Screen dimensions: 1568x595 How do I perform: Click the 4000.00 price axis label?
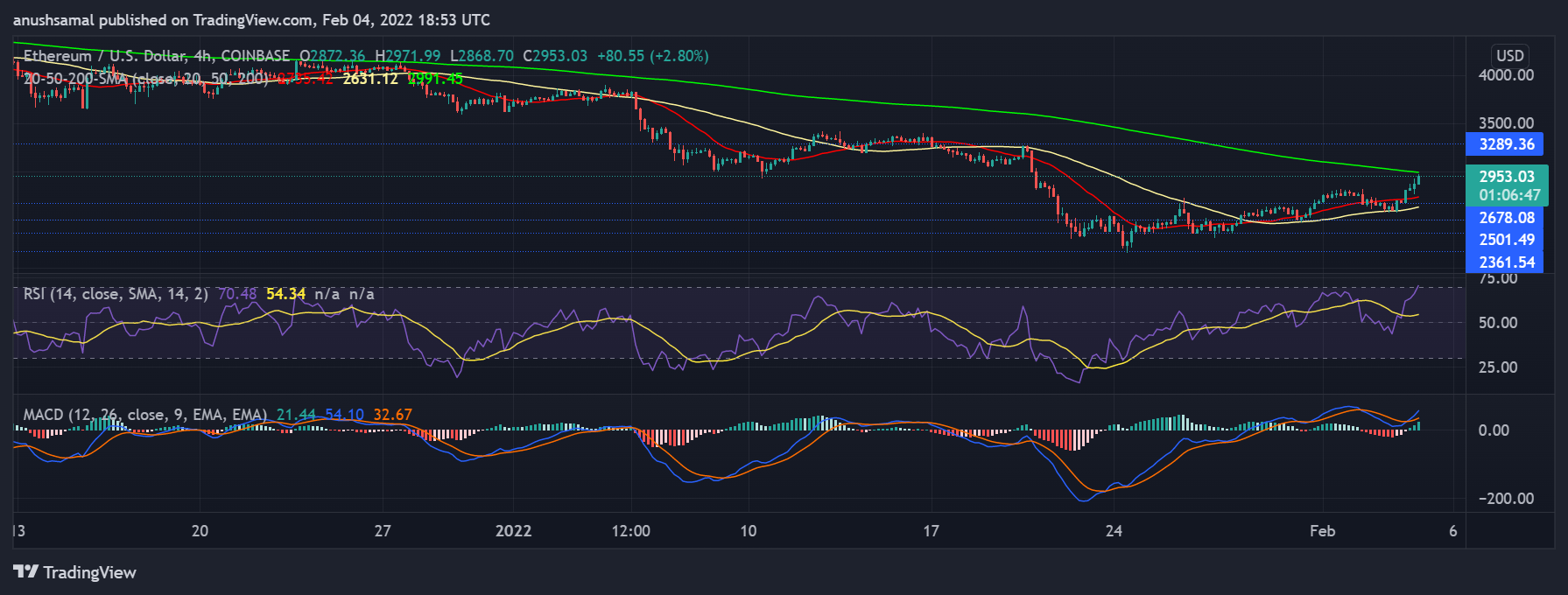click(1506, 75)
